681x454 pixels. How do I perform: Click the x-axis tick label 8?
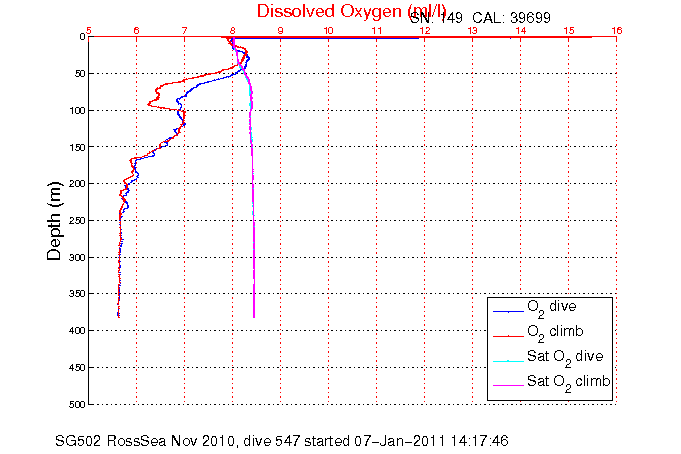pyautogui.click(x=233, y=30)
